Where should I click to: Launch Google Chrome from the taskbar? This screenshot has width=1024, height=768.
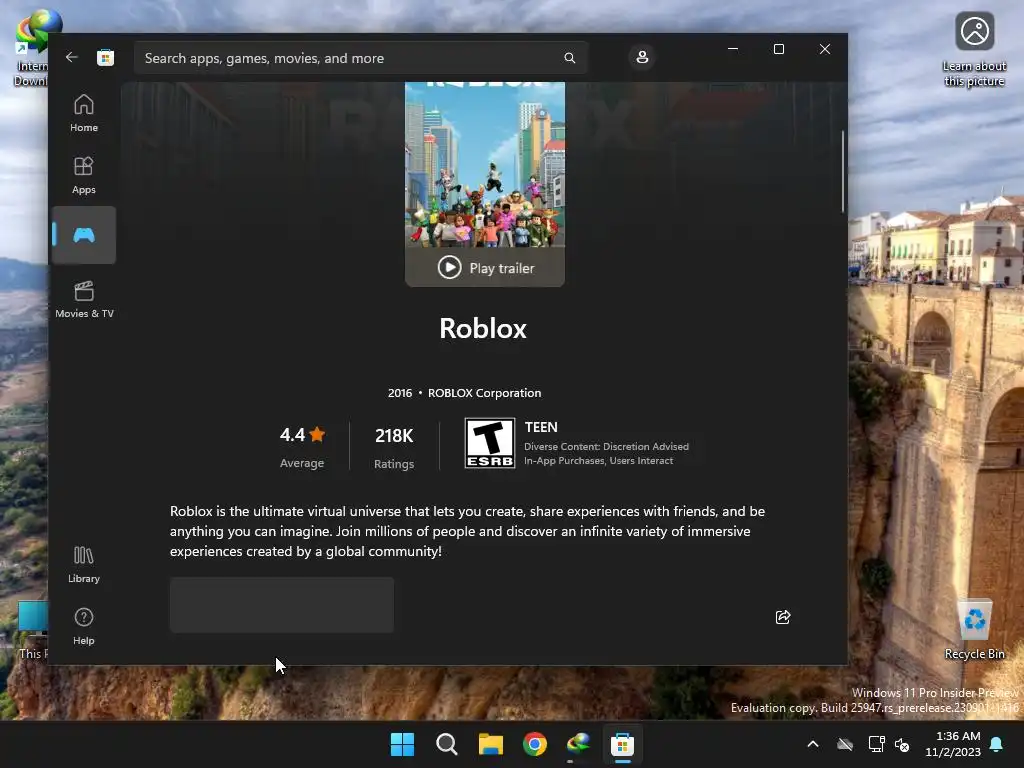click(535, 744)
